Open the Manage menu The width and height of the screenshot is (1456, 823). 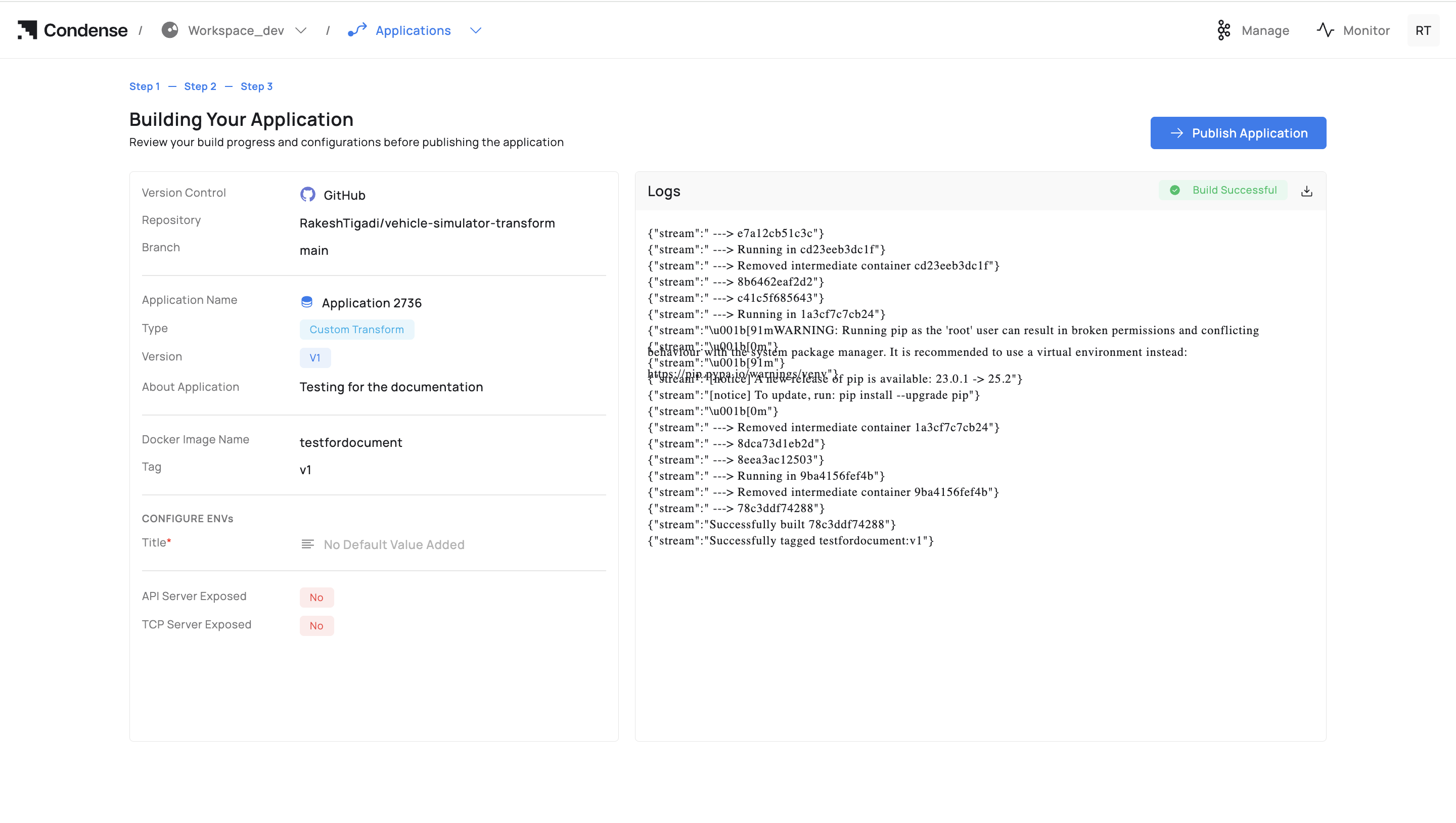[x=1265, y=30]
